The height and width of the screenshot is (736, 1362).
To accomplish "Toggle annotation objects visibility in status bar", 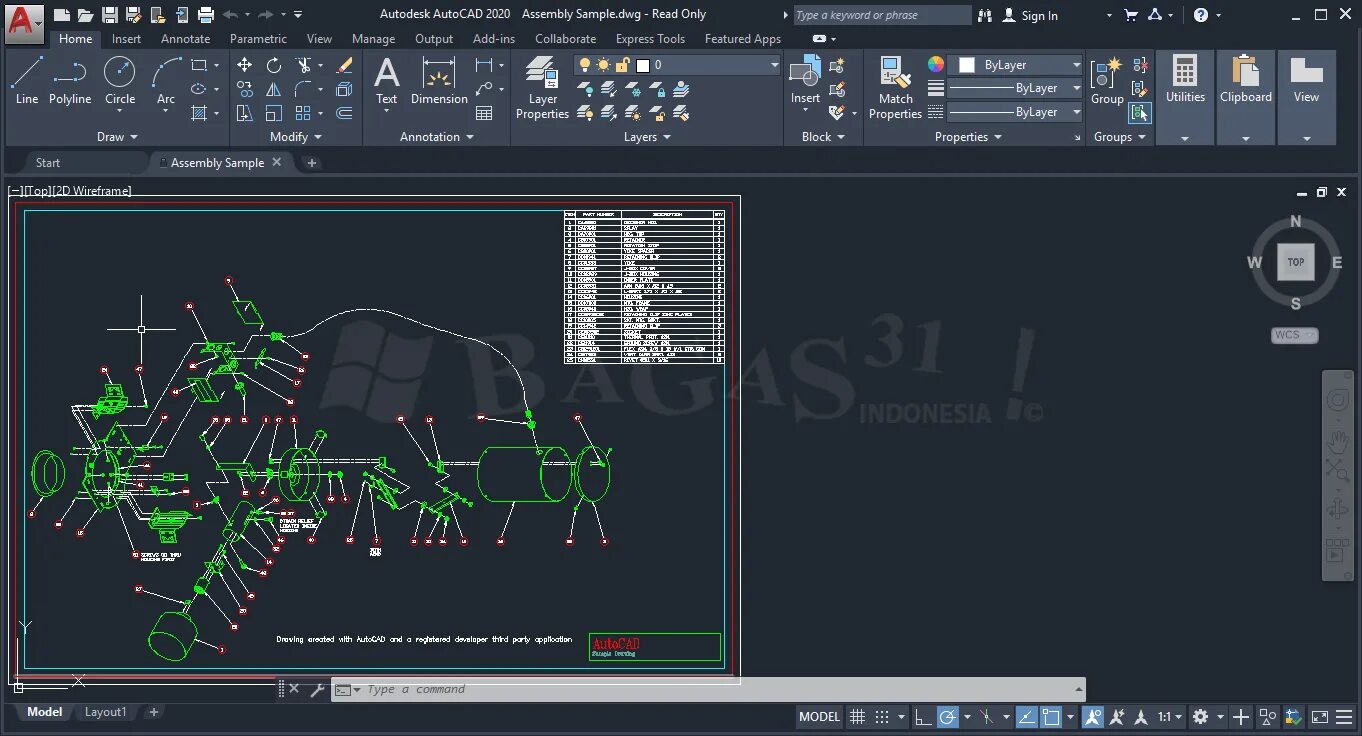I will [1093, 717].
